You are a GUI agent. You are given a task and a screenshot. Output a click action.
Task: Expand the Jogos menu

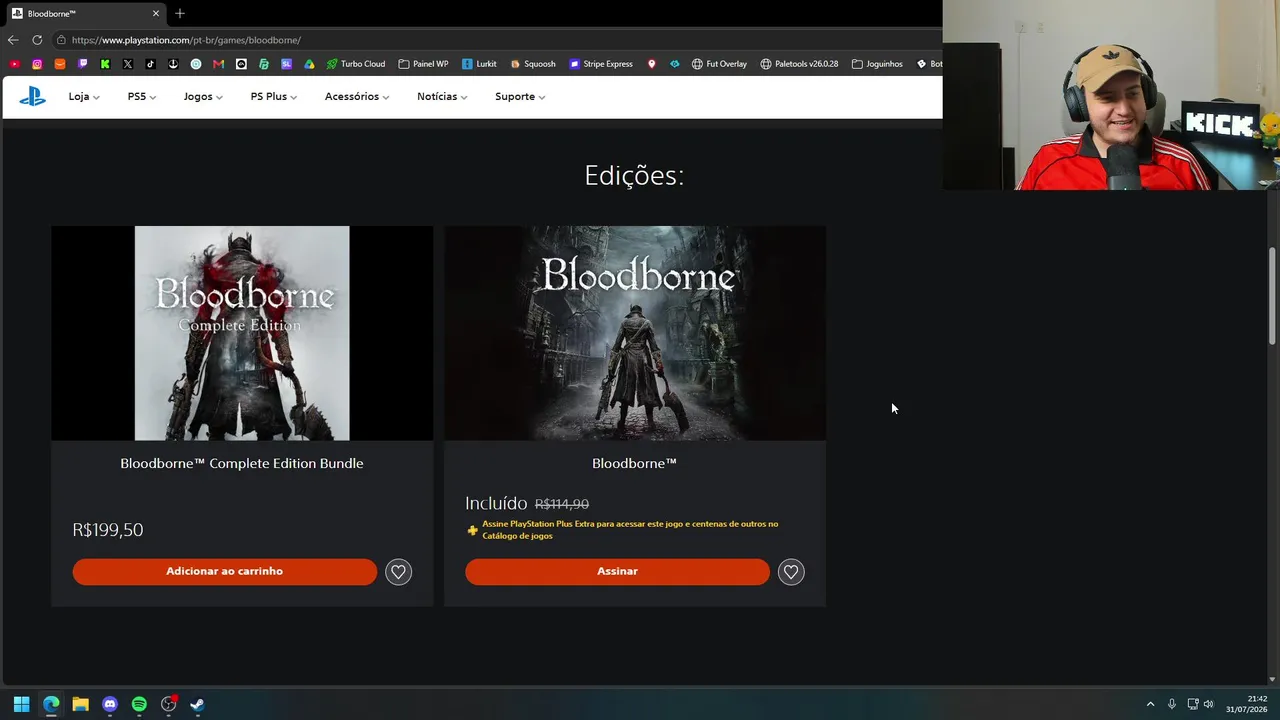coord(203,97)
